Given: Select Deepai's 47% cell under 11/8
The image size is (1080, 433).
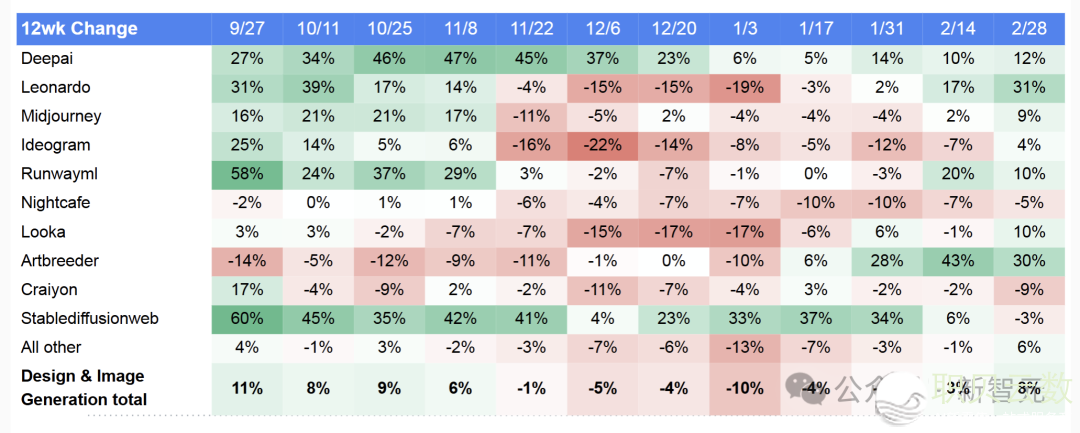Looking at the screenshot, I should (x=461, y=59).
